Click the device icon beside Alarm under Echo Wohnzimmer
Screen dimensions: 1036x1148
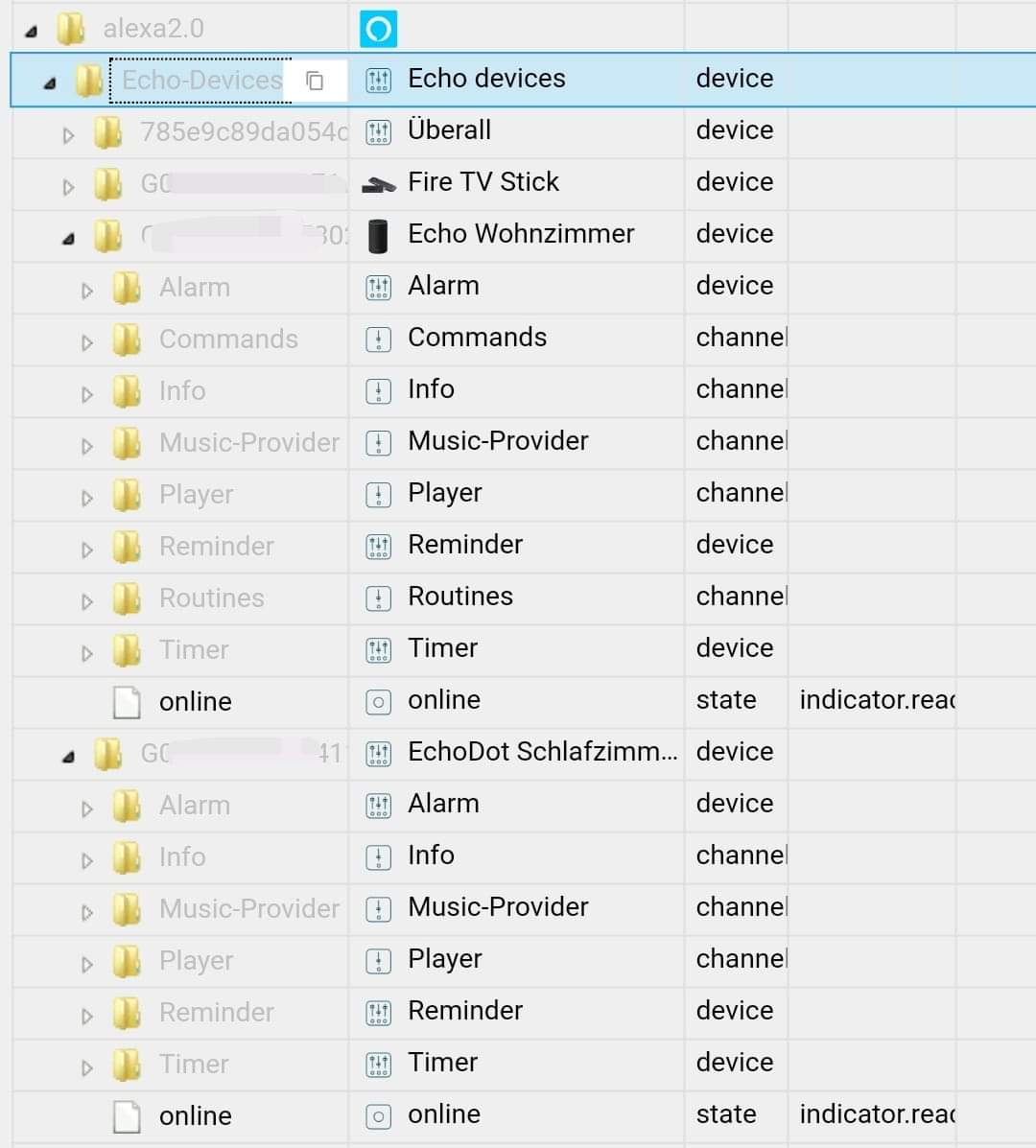tap(378, 288)
